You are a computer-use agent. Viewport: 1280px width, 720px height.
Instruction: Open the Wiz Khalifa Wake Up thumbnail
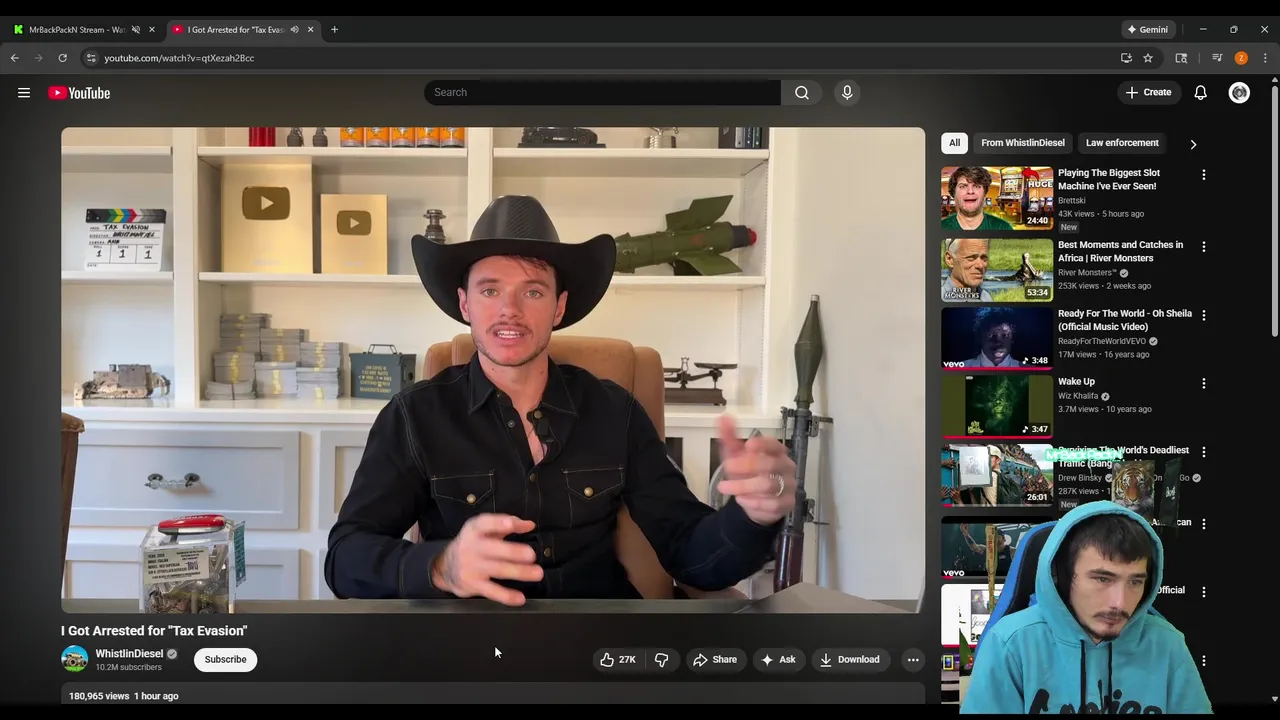click(x=997, y=407)
